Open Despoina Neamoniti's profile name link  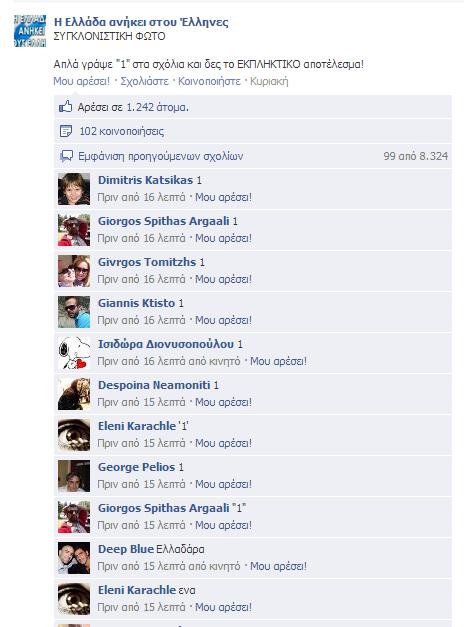point(154,385)
